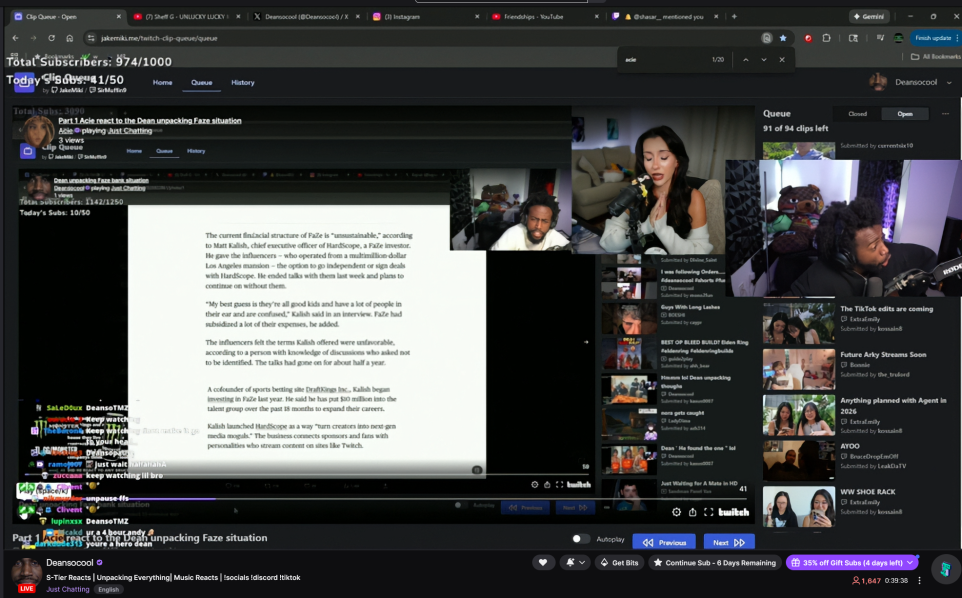Viewport: 962px width, 598px height.
Task: Open the stream three-dot more menu
Action: tap(919, 580)
